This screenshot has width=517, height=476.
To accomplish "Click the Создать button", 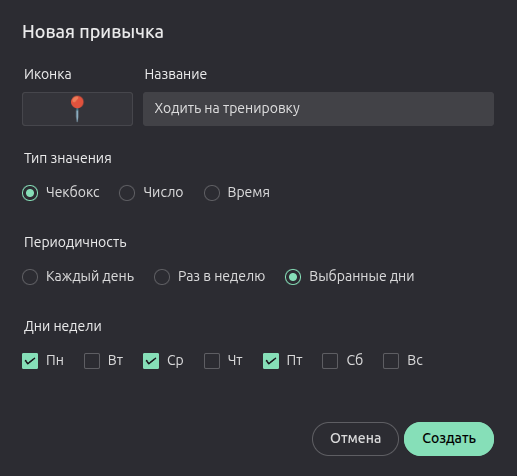I will [x=449, y=439].
